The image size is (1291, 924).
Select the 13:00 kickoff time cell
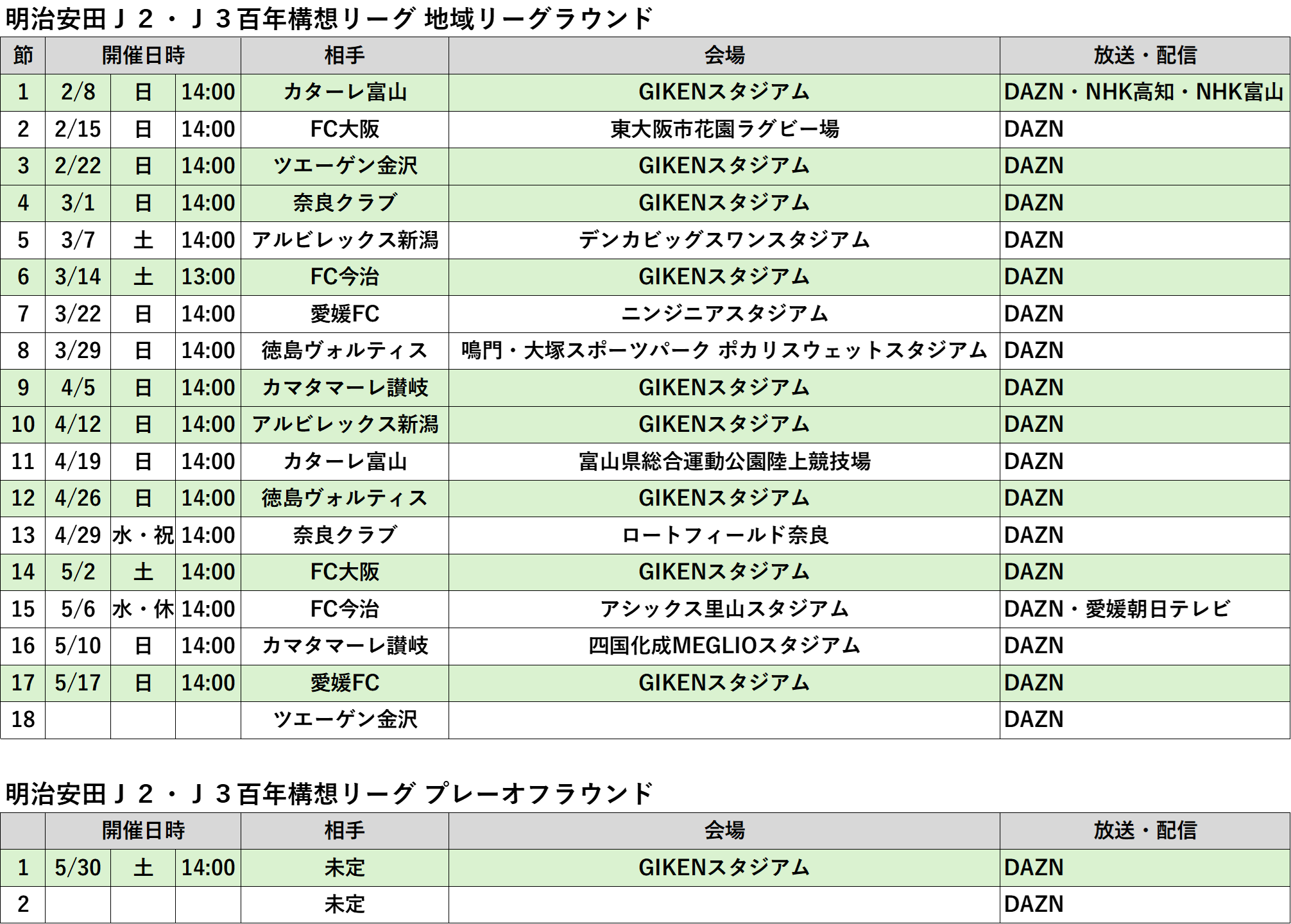(x=208, y=277)
